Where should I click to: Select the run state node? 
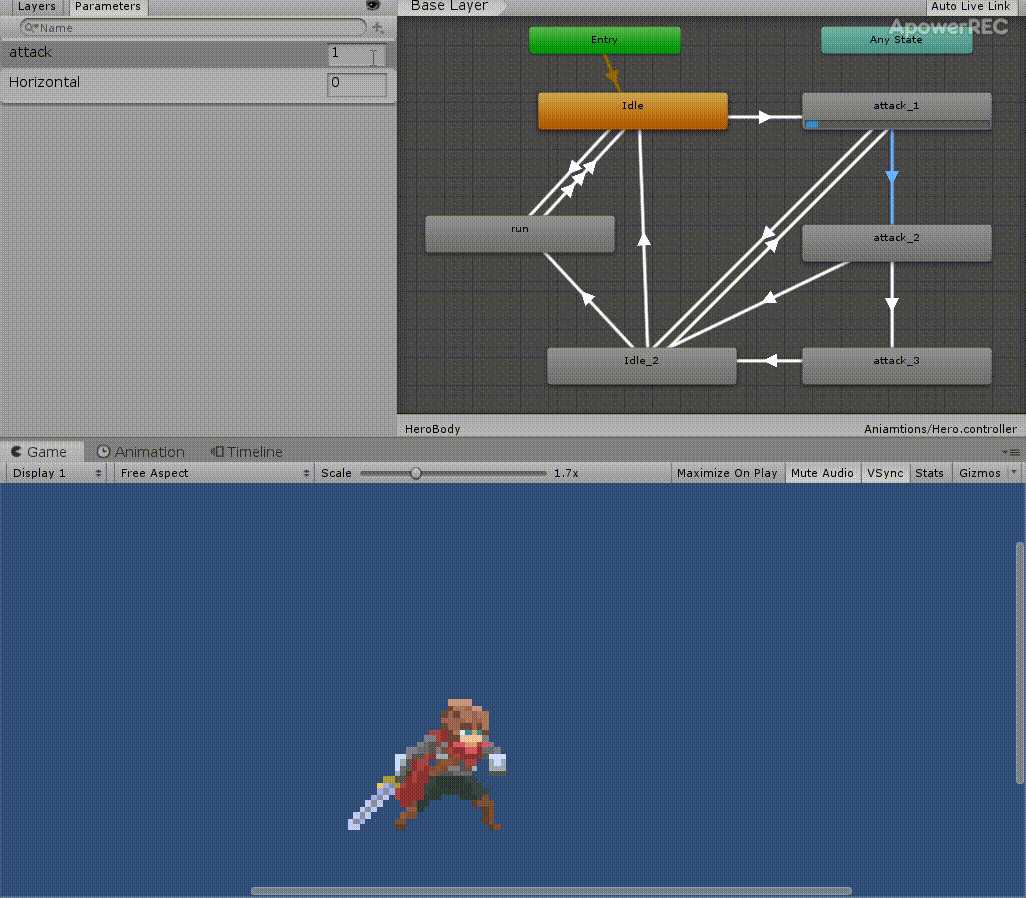click(520, 234)
